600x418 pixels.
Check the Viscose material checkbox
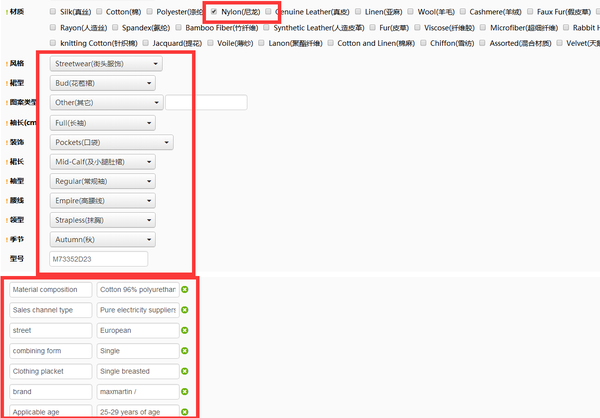417,27
